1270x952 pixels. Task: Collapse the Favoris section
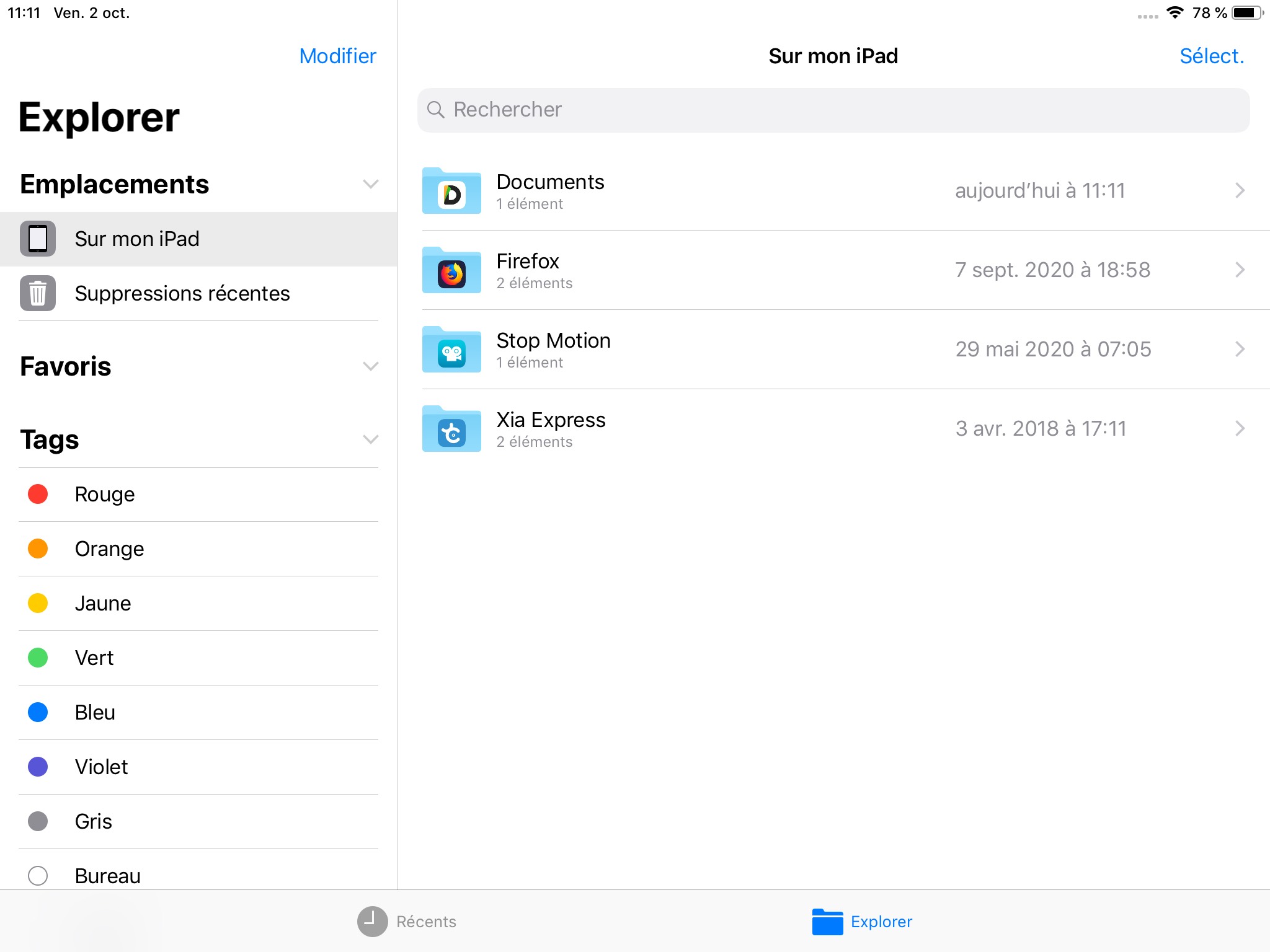370,366
